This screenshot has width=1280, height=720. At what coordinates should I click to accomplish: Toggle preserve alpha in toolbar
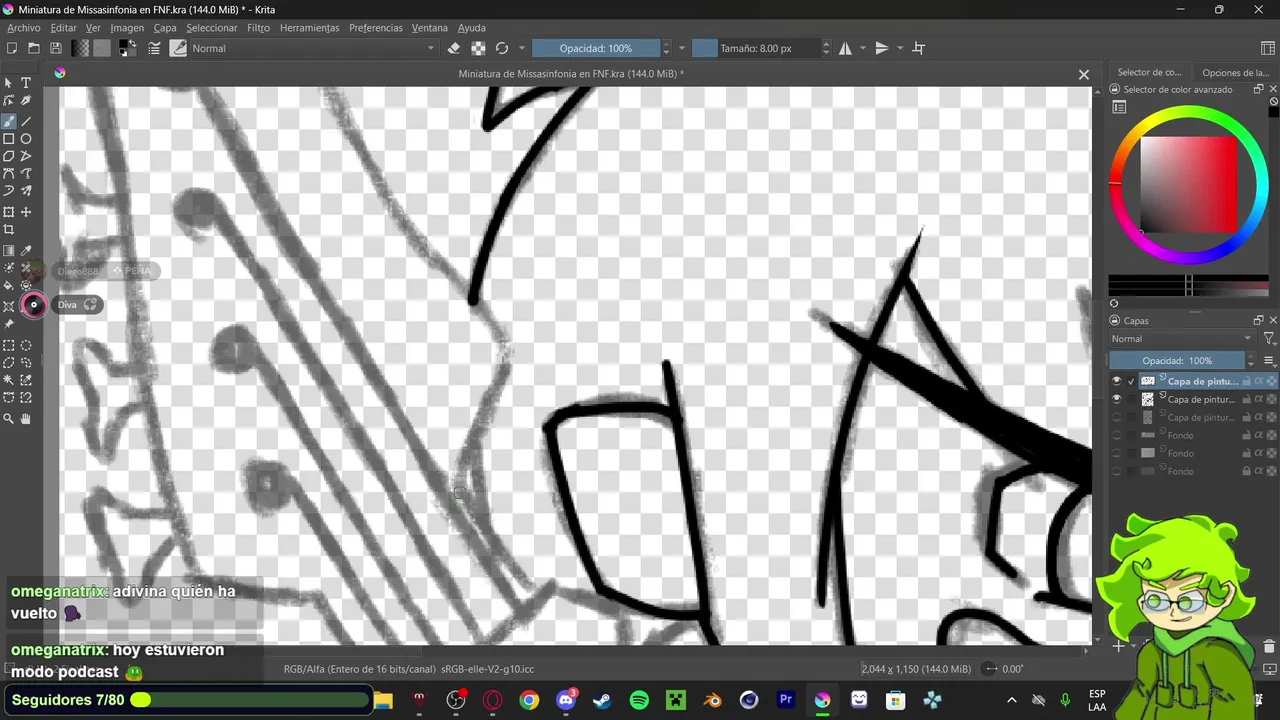478,48
